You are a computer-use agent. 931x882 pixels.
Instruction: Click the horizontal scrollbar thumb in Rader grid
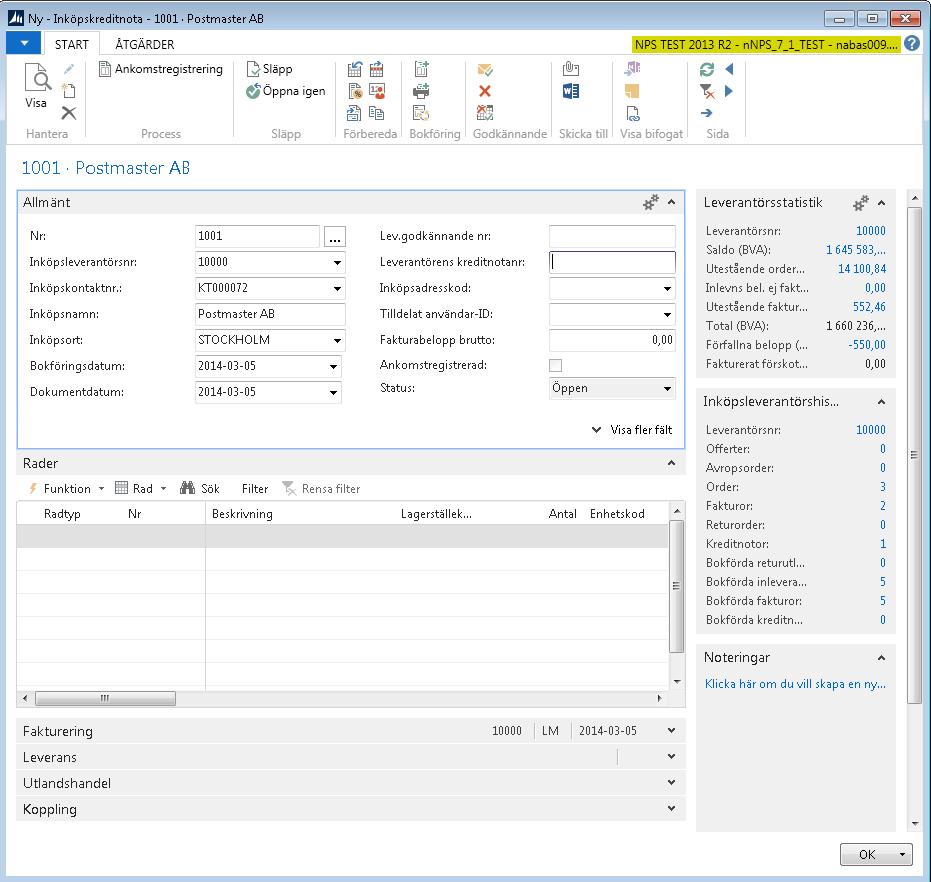[x=105, y=698]
